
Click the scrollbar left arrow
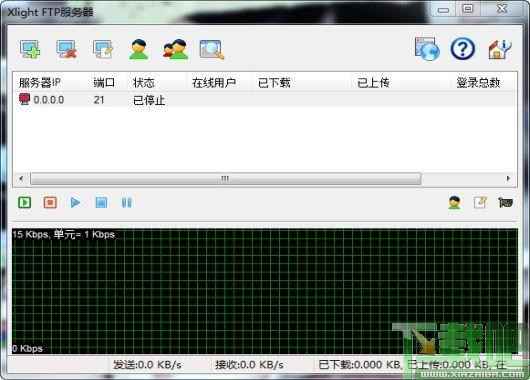pos(21,179)
